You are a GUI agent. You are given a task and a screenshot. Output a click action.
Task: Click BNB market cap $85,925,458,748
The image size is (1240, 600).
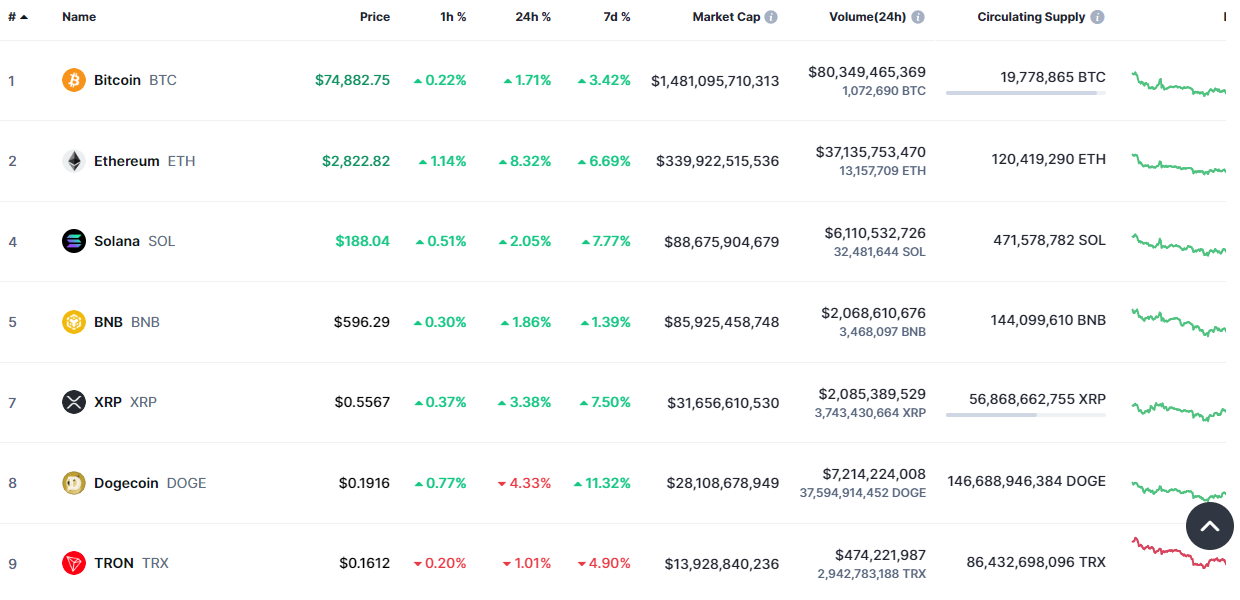point(722,322)
